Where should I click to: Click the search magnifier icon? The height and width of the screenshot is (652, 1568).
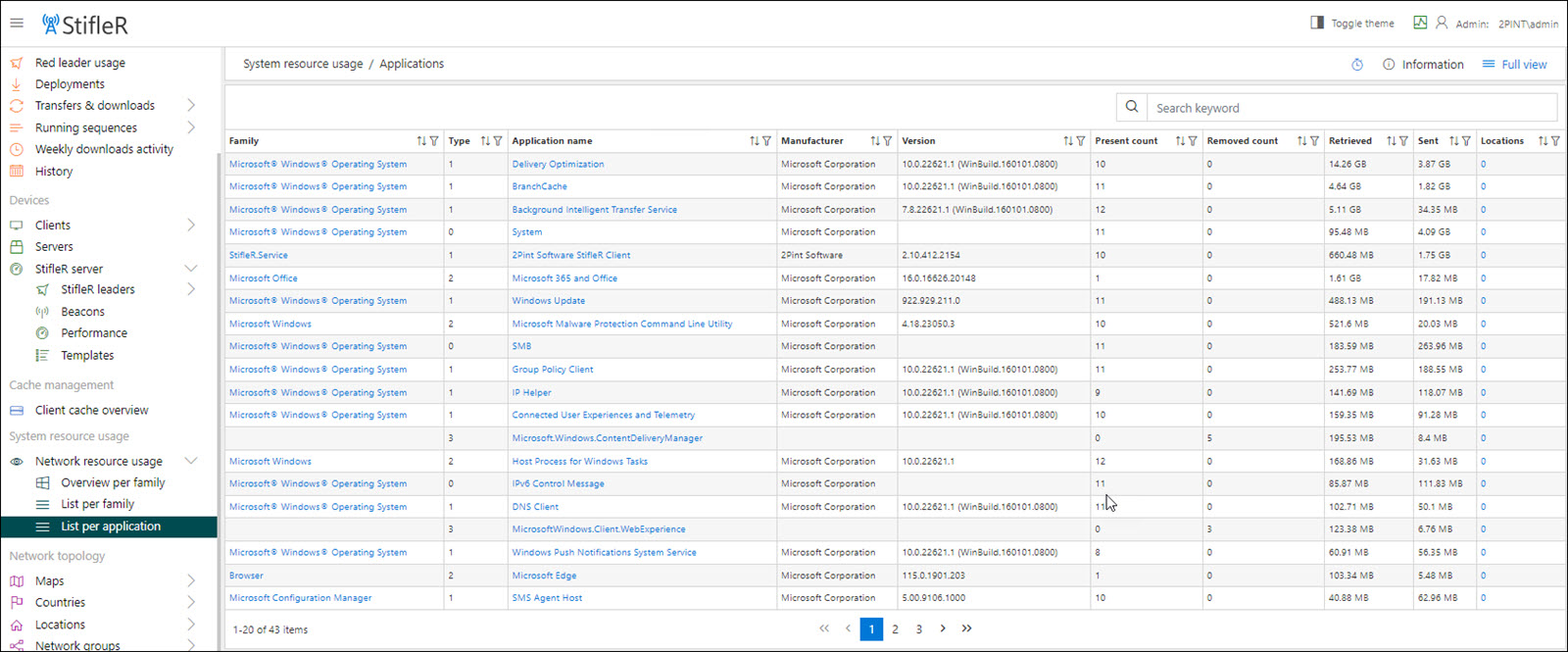(1132, 108)
